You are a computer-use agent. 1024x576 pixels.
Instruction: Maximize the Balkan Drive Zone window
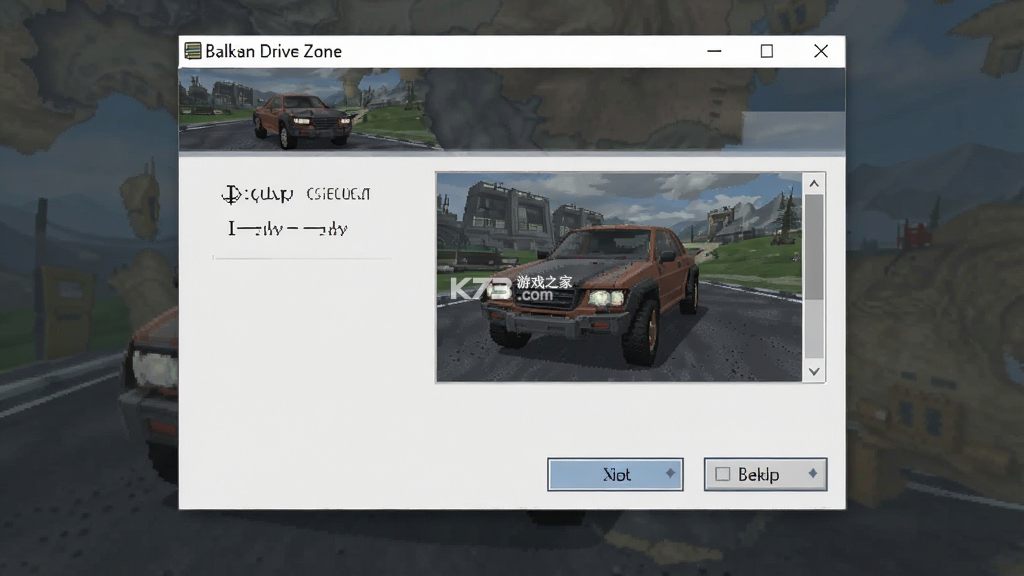pyautogui.click(x=767, y=51)
